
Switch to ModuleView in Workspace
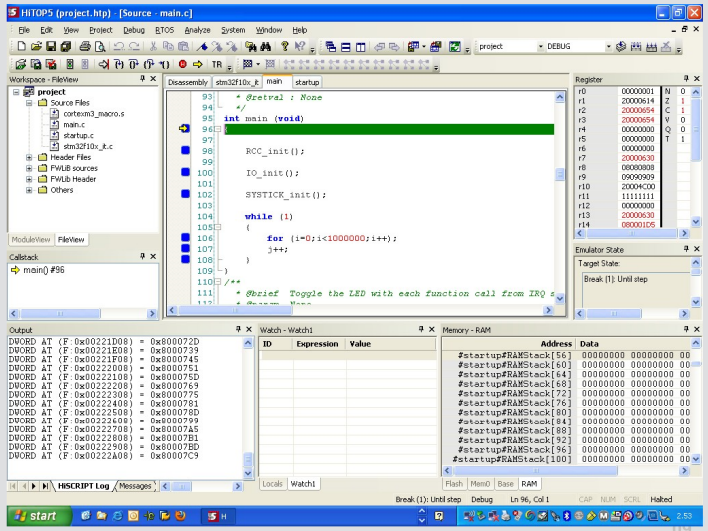pyautogui.click(x=31, y=239)
